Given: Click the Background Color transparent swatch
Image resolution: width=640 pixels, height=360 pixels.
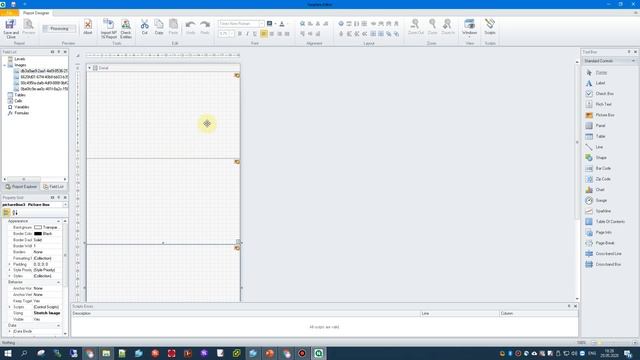Looking at the screenshot, I should [x=38, y=227].
